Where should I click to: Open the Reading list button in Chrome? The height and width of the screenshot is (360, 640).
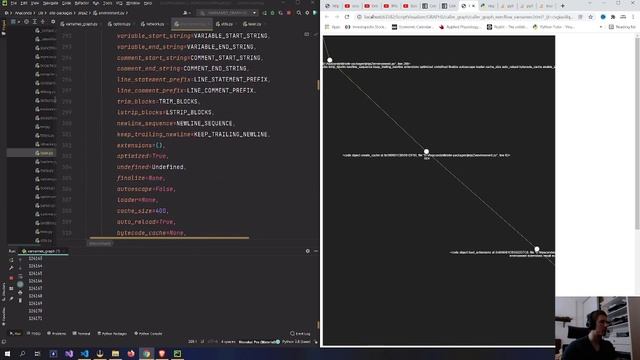pos(622,27)
